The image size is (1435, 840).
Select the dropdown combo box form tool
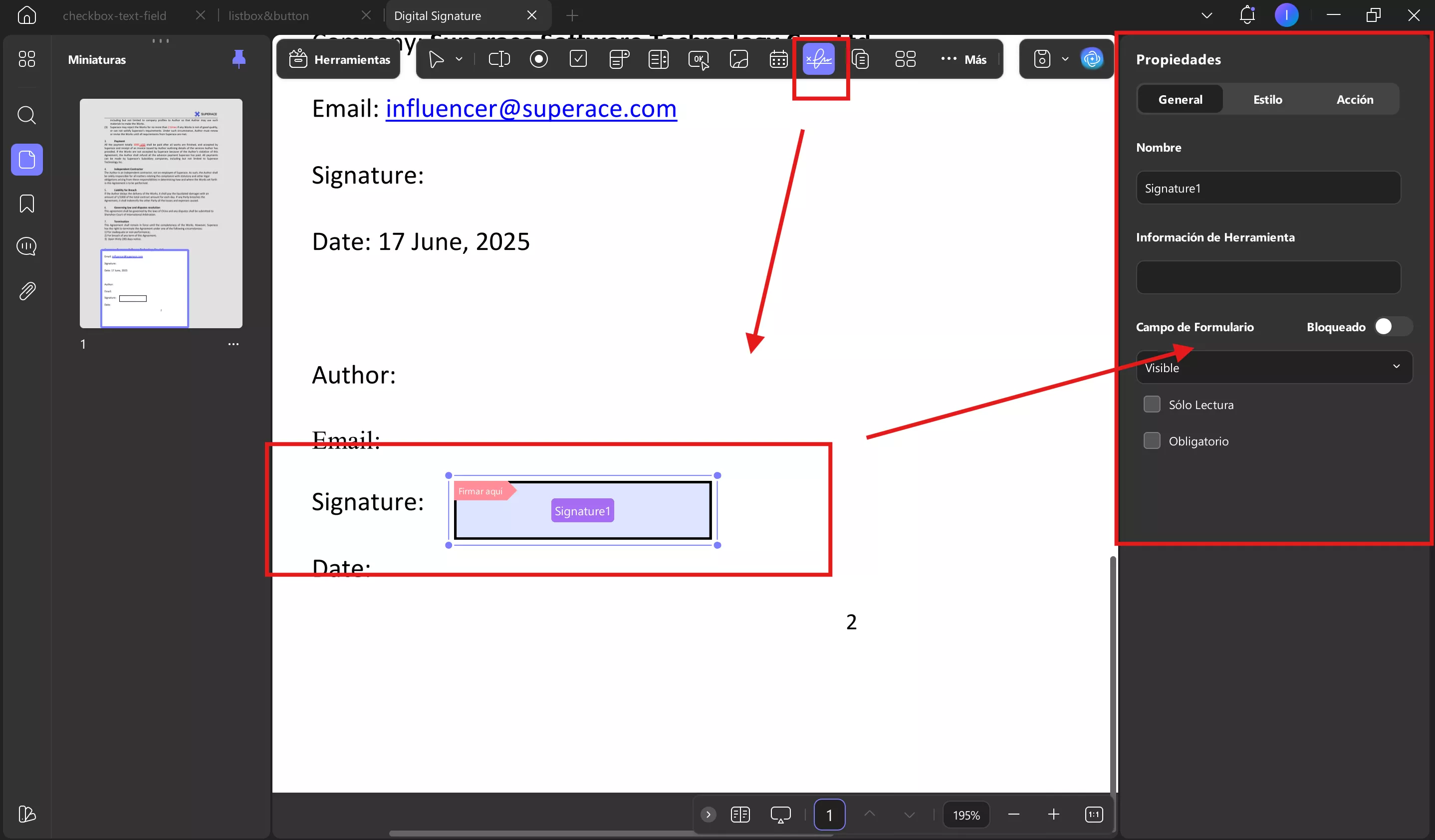click(x=619, y=59)
